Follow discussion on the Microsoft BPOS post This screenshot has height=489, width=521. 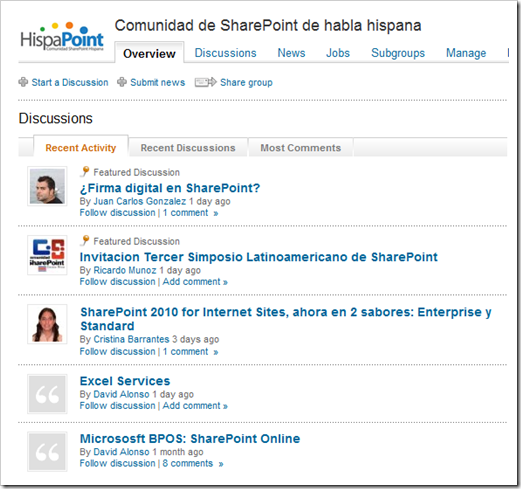[x=117, y=463]
